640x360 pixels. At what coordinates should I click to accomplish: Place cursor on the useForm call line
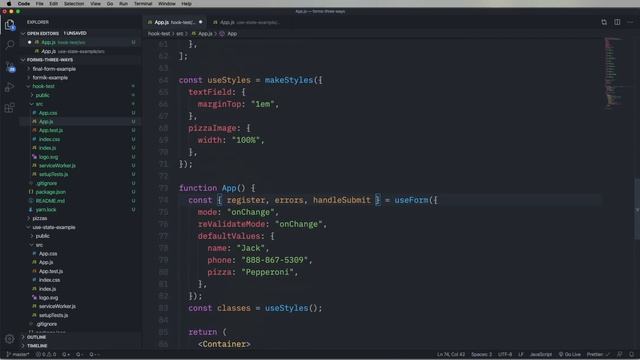pos(313,200)
